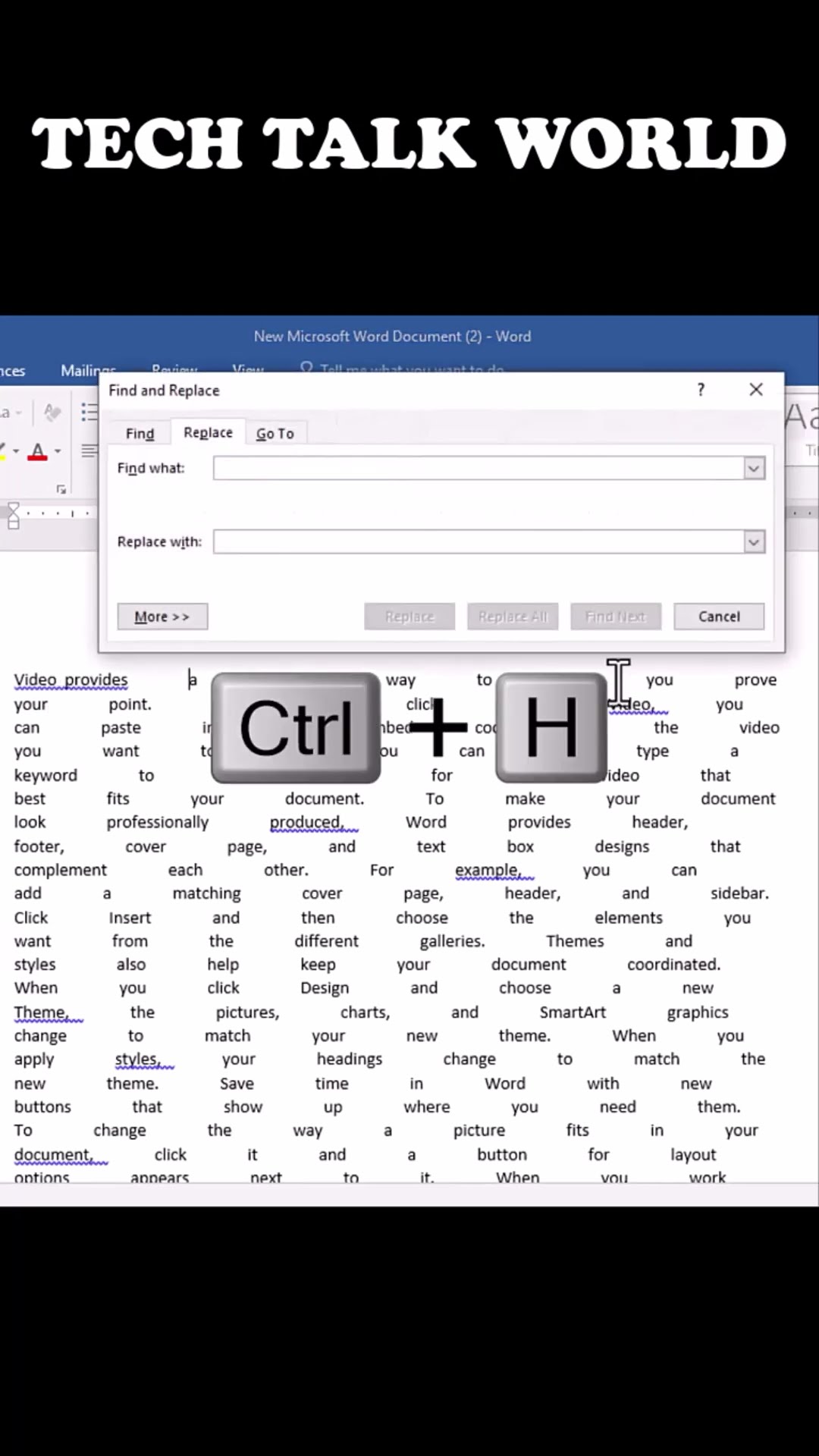The image size is (819, 1456).
Task: Click the More >> button
Action: coord(162,617)
